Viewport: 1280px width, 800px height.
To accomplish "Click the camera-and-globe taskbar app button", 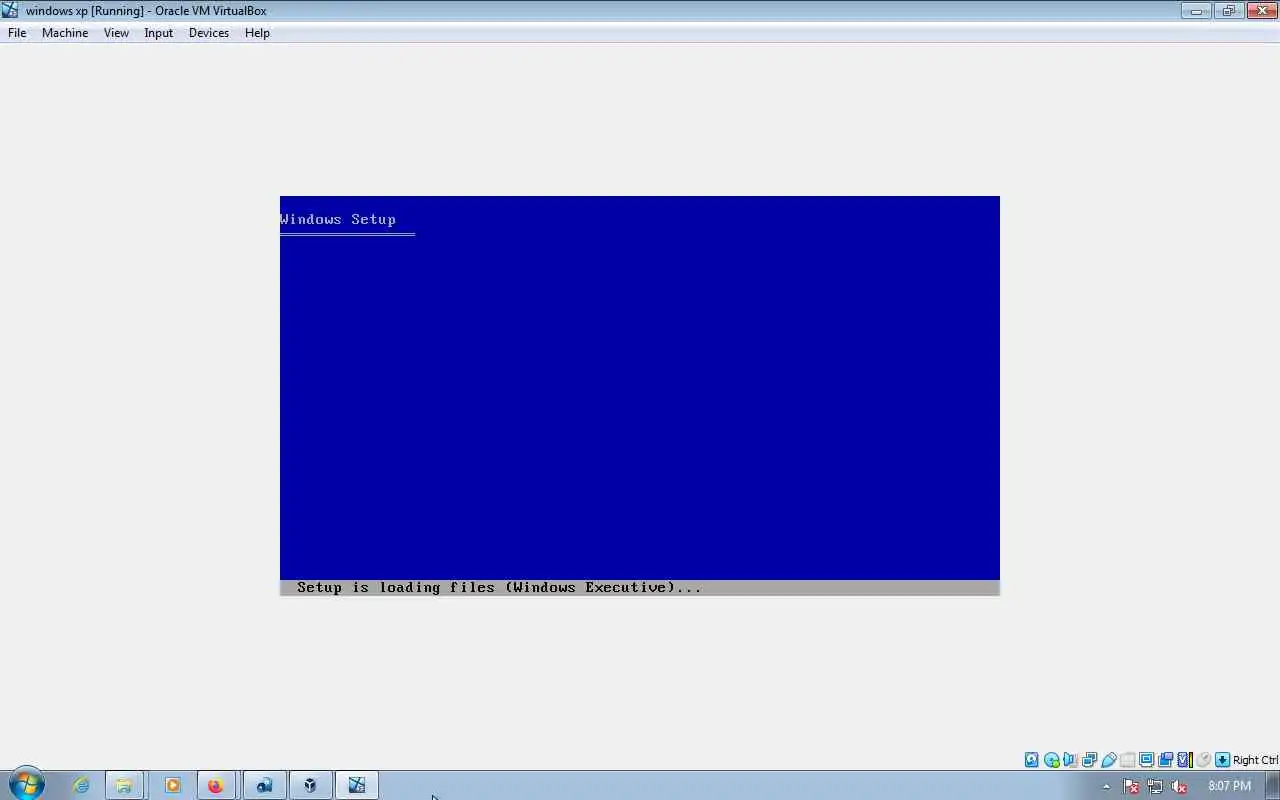I will [264, 785].
